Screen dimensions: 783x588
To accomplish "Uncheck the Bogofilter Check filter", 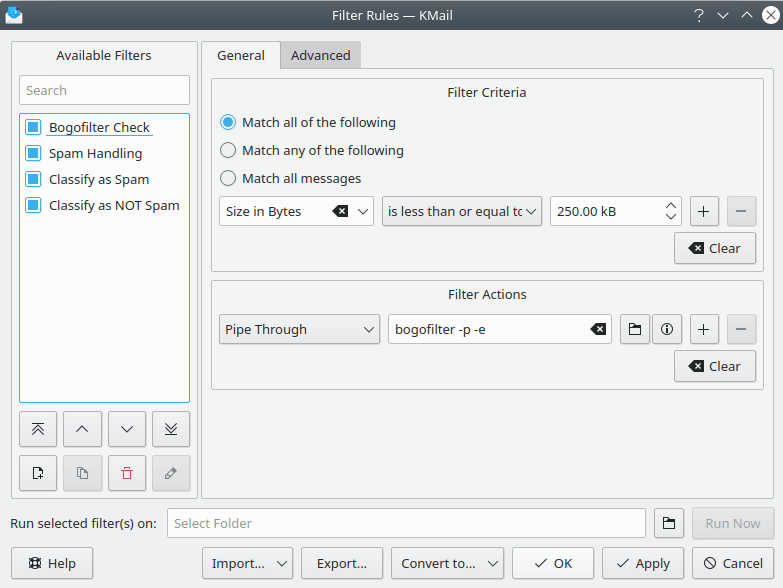I will click(33, 128).
